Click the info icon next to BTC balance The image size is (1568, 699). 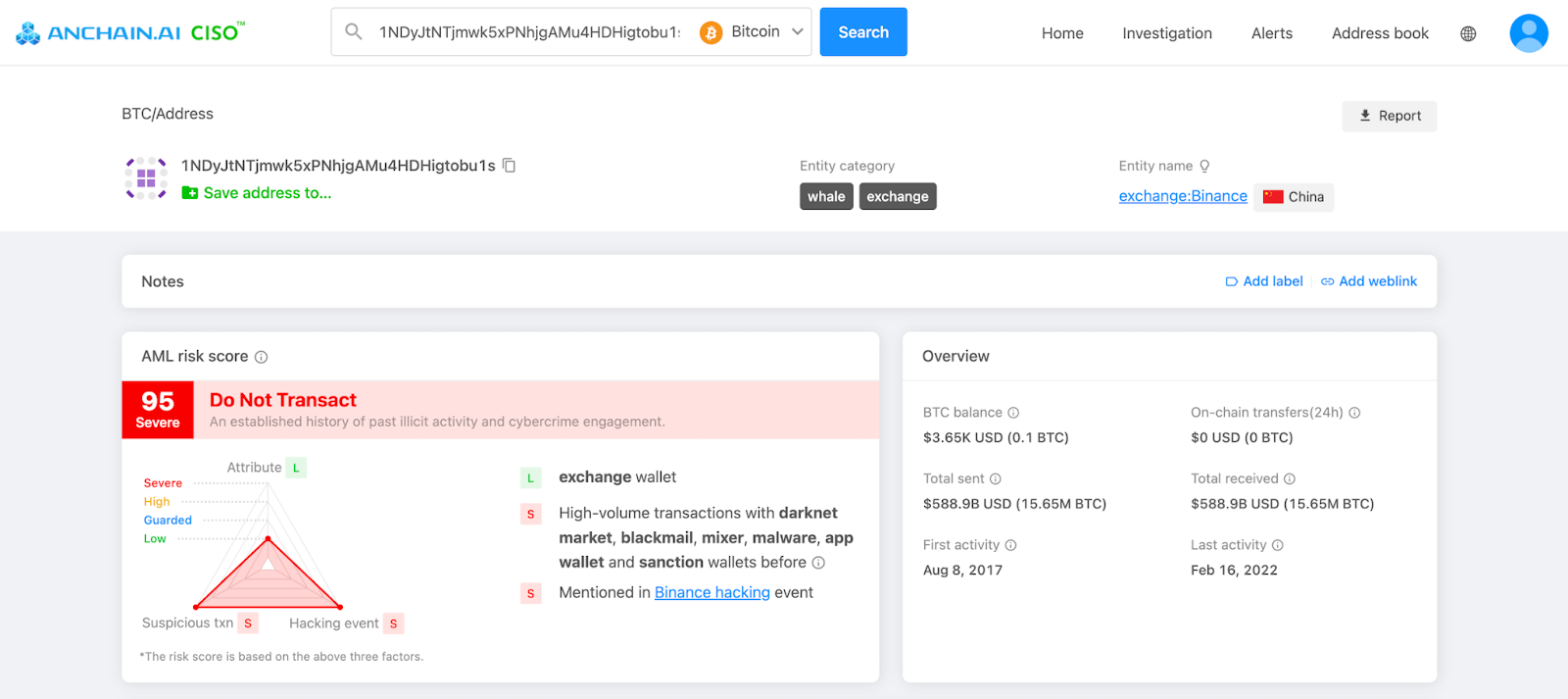(1013, 413)
